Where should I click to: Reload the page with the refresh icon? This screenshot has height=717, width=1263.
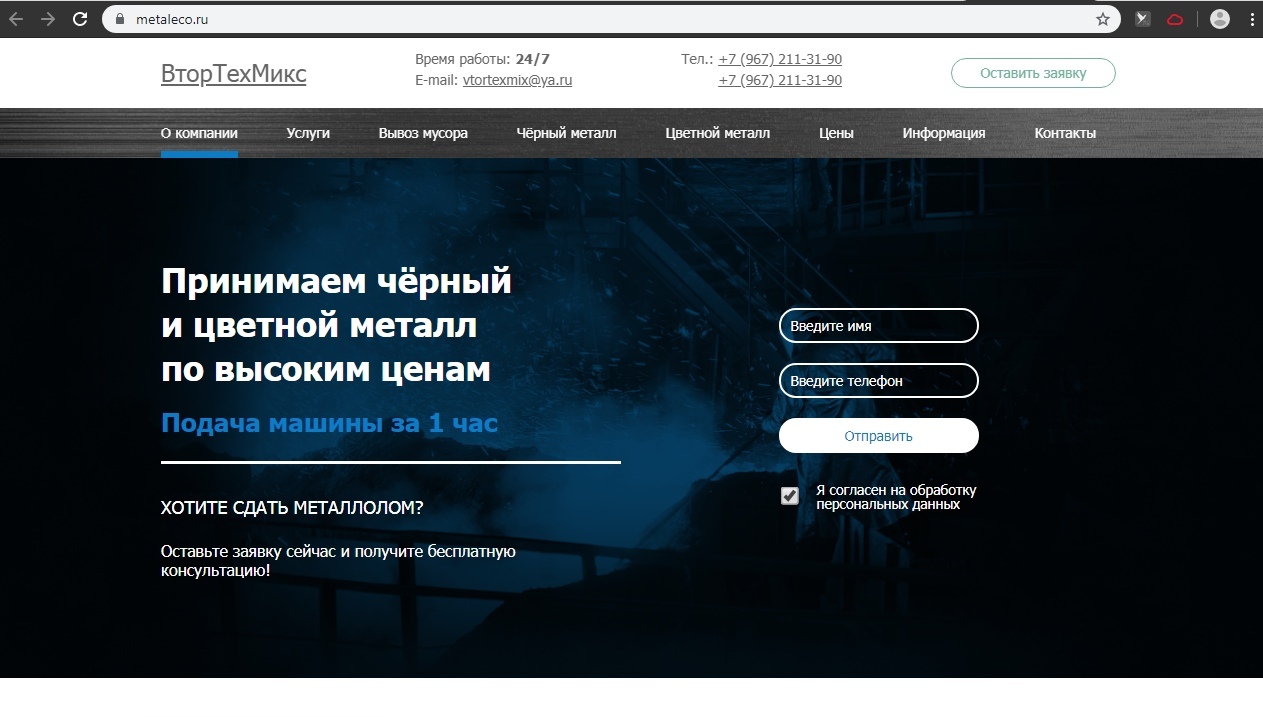tap(80, 19)
